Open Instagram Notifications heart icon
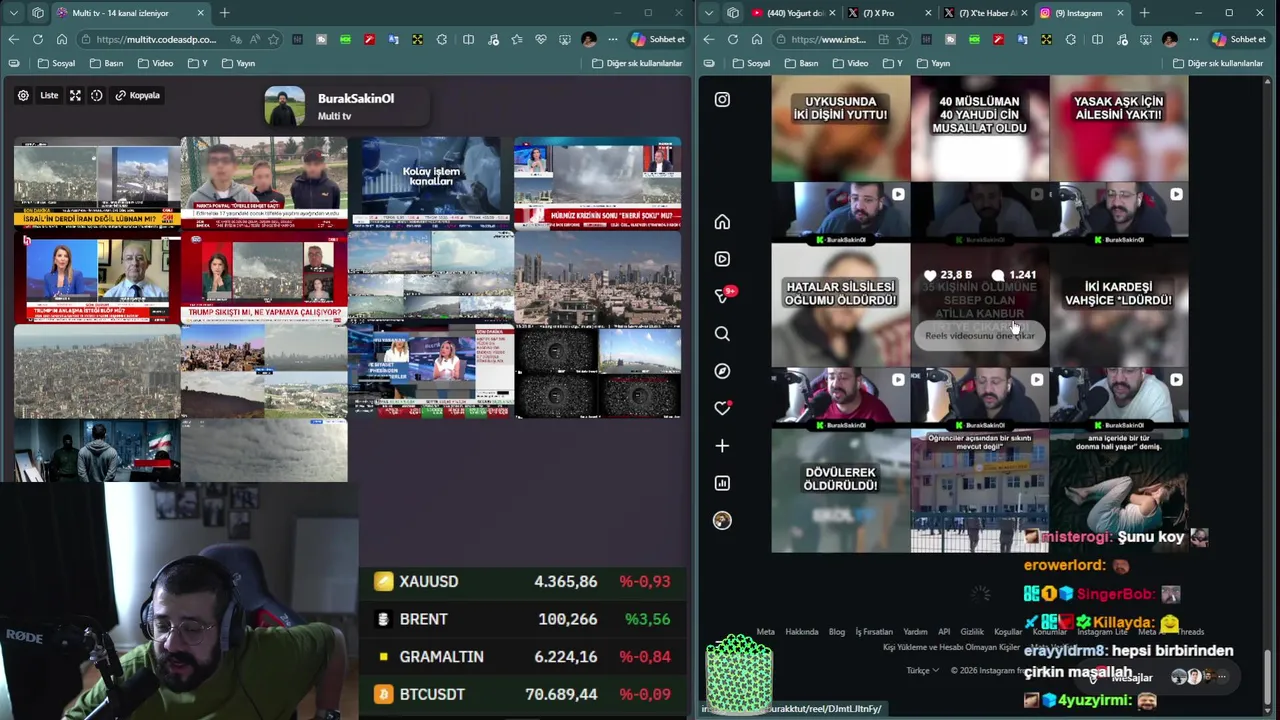The height and width of the screenshot is (720, 1280). tap(722, 408)
